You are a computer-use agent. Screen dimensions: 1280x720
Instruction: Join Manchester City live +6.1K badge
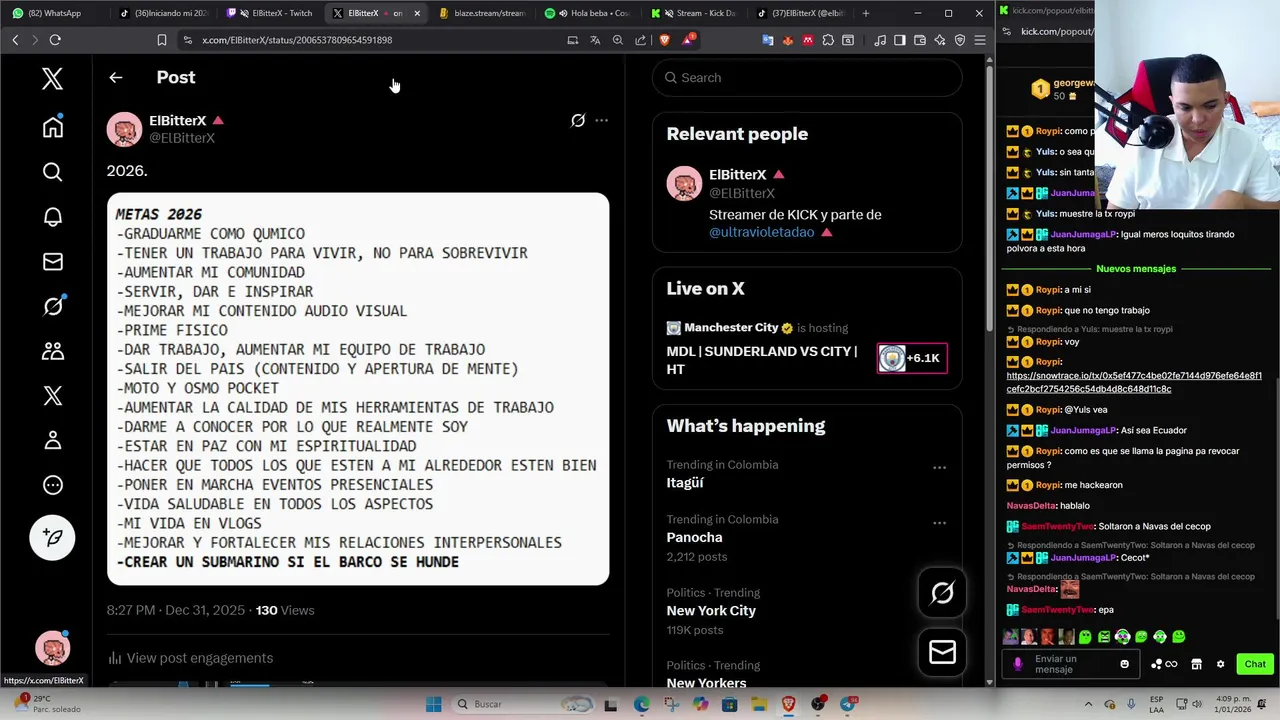coord(912,358)
